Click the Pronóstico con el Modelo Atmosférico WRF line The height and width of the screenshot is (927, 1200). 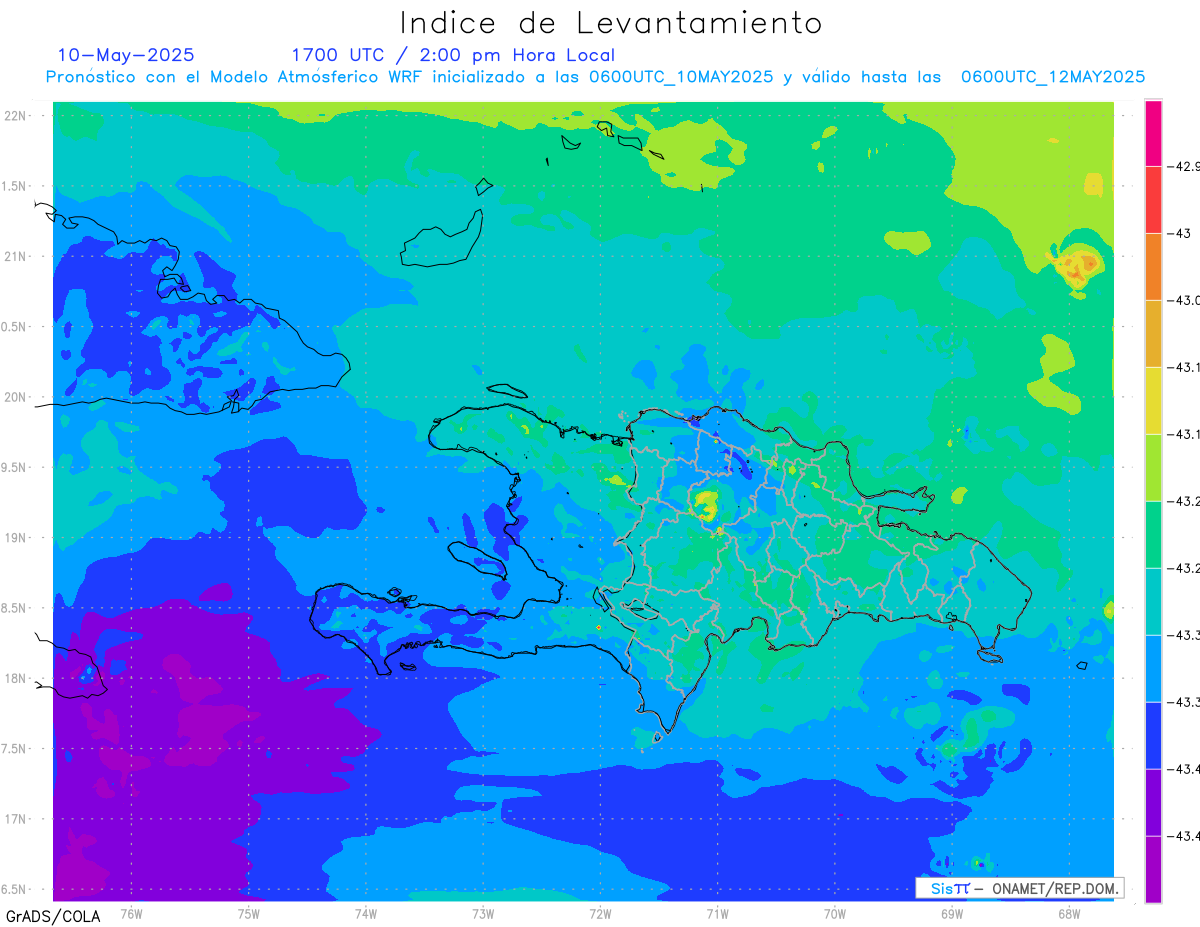pyautogui.click(x=595, y=77)
